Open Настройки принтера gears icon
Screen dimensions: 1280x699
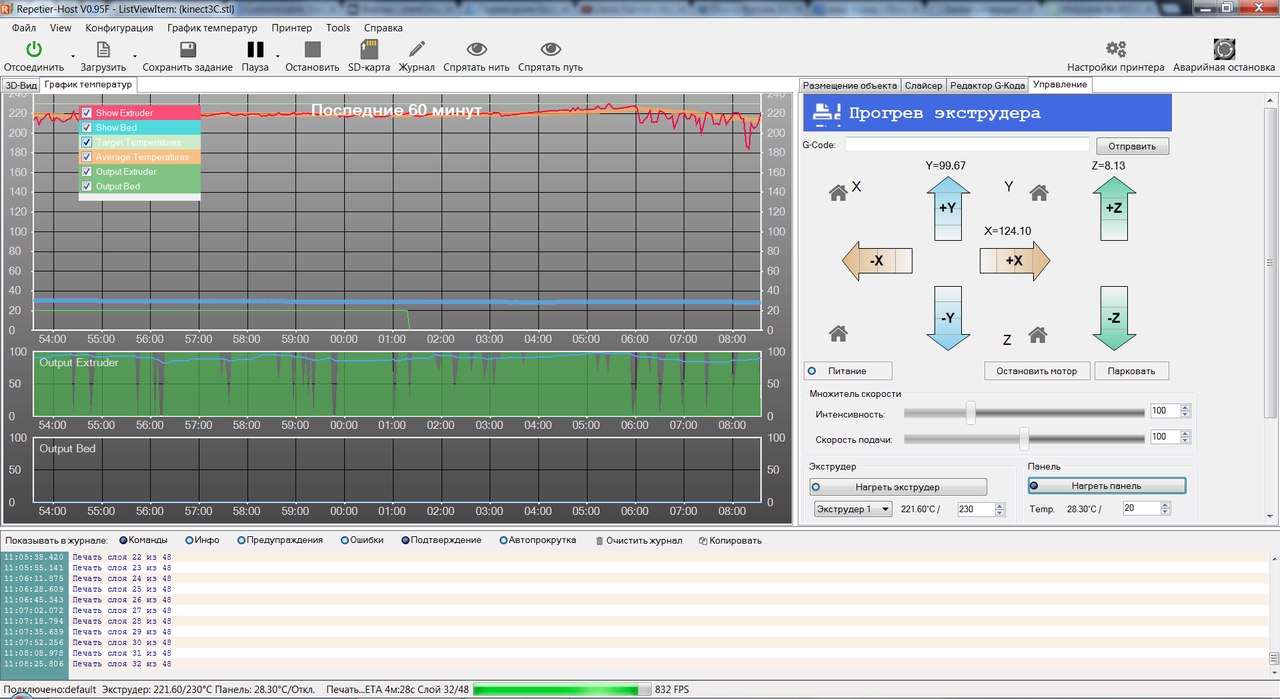click(x=1115, y=49)
